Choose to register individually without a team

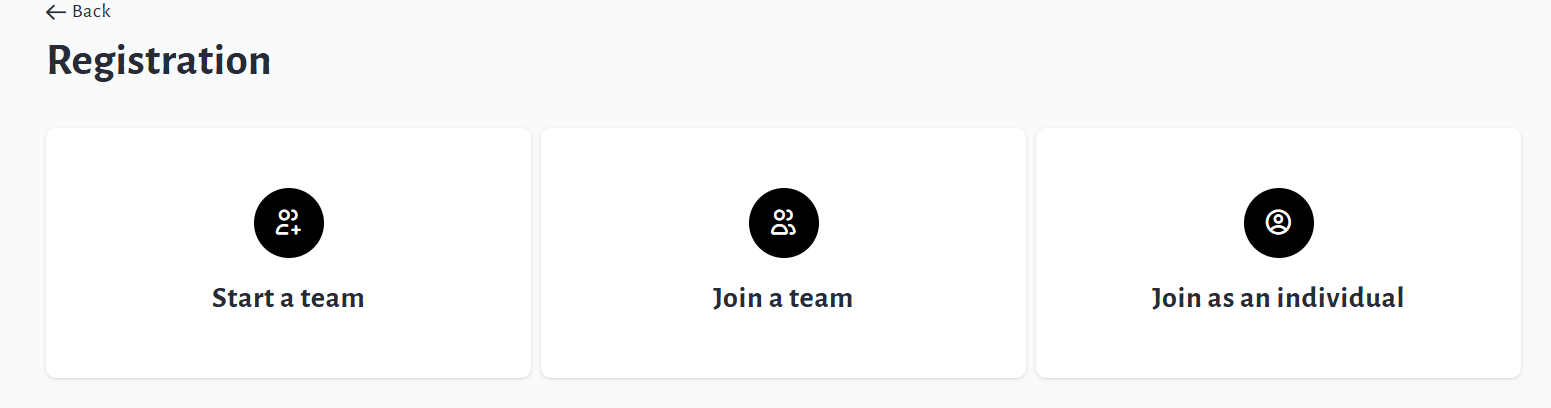click(x=1278, y=253)
